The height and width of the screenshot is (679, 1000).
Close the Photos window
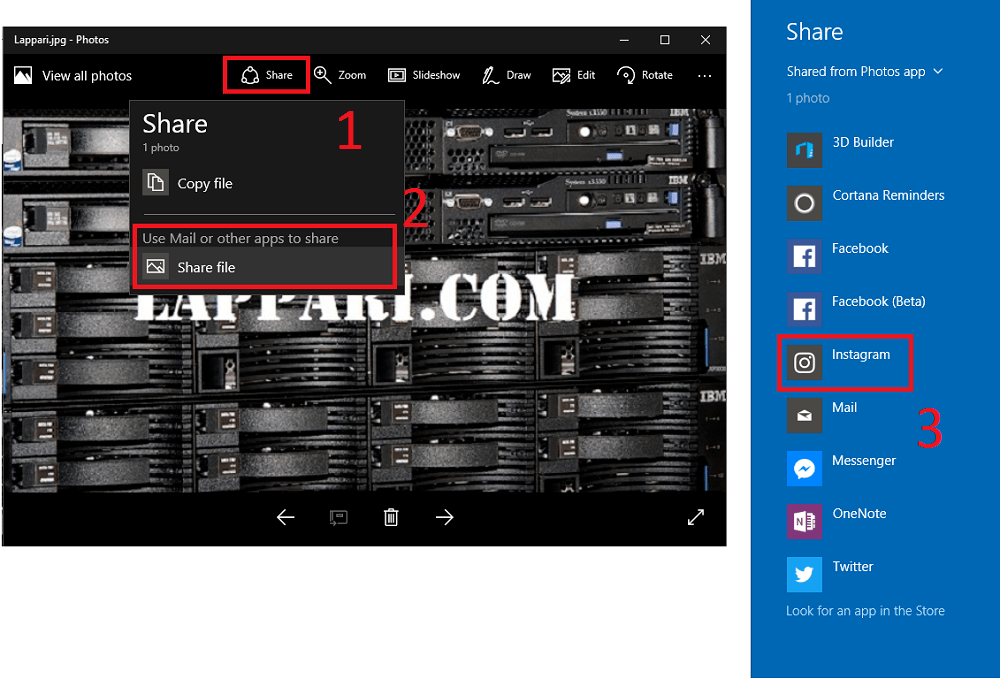point(705,40)
